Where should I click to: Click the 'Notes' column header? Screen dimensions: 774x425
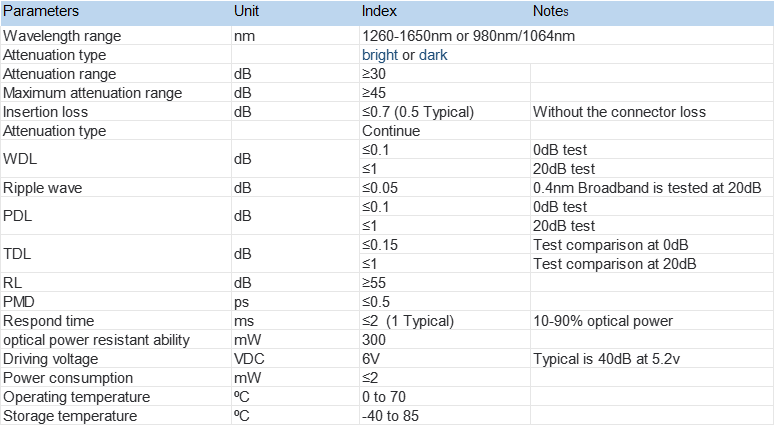click(x=552, y=11)
